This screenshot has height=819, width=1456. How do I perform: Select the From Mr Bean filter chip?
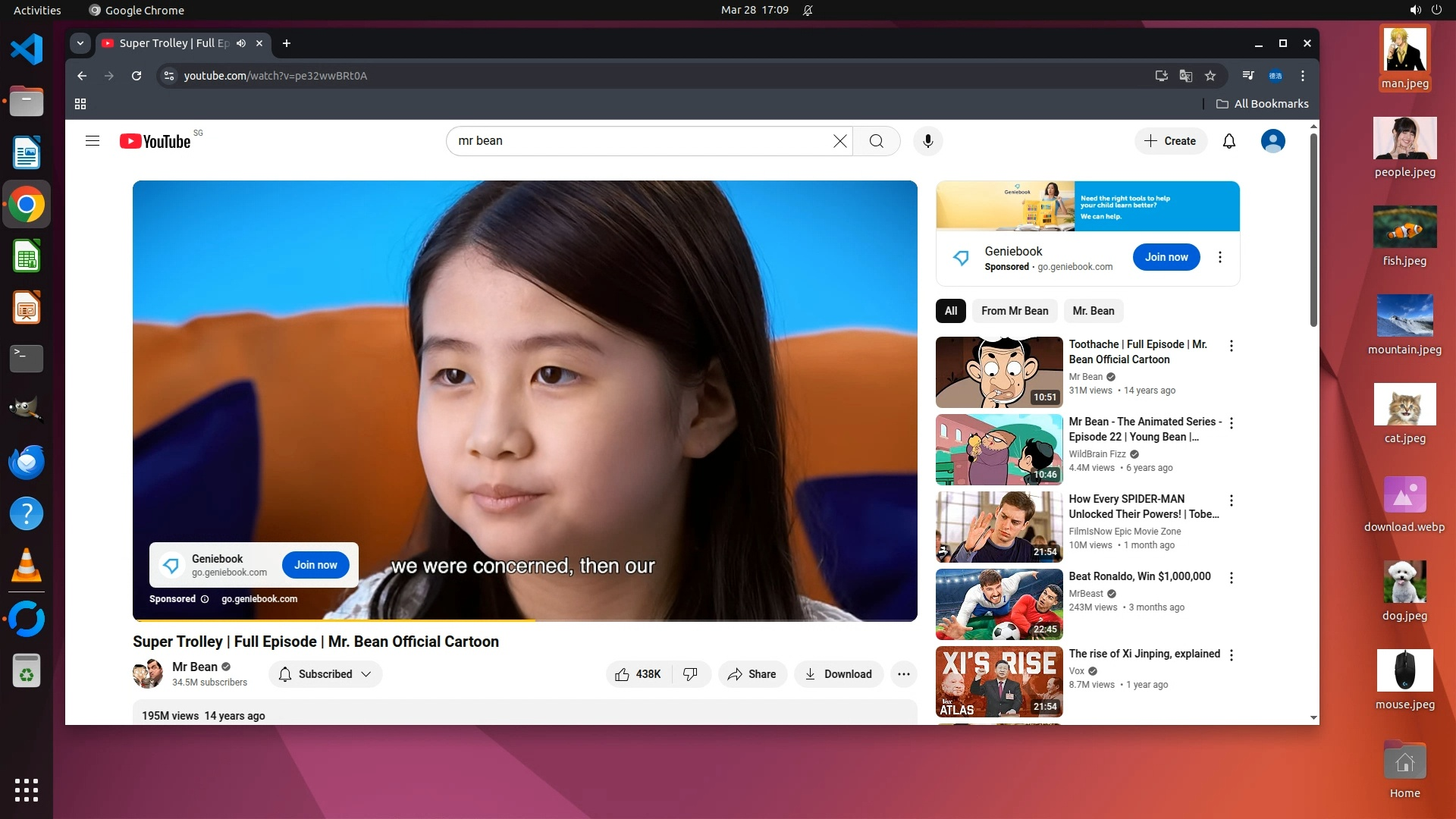[1014, 311]
